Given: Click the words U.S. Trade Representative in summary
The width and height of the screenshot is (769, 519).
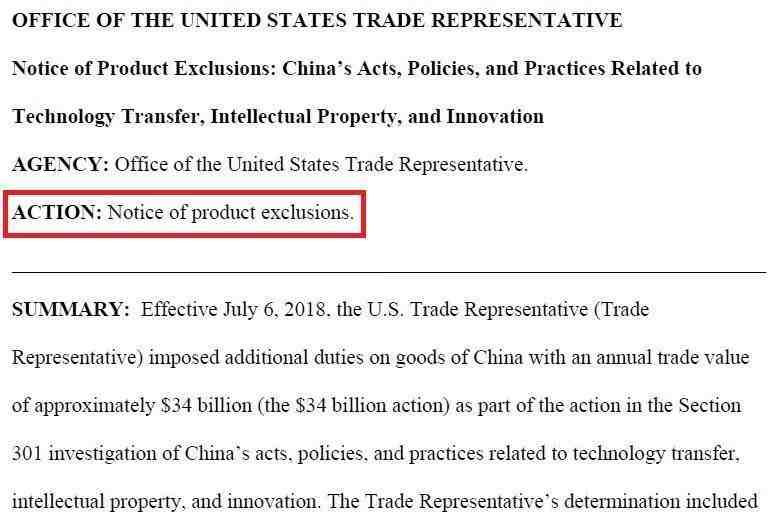Looking at the screenshot, I should click(478, 310).
